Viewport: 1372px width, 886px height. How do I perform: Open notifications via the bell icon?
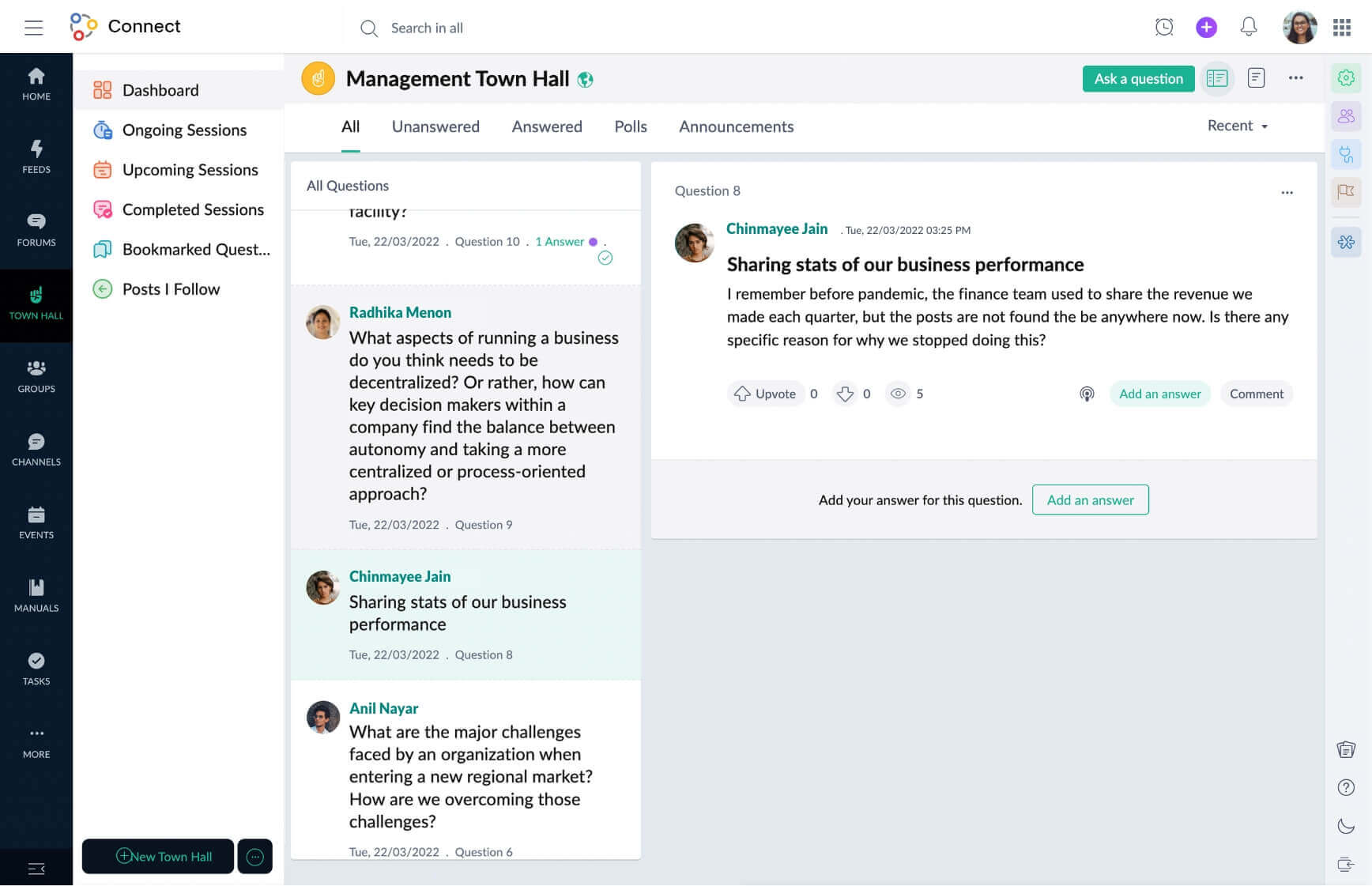point(1249,27)
